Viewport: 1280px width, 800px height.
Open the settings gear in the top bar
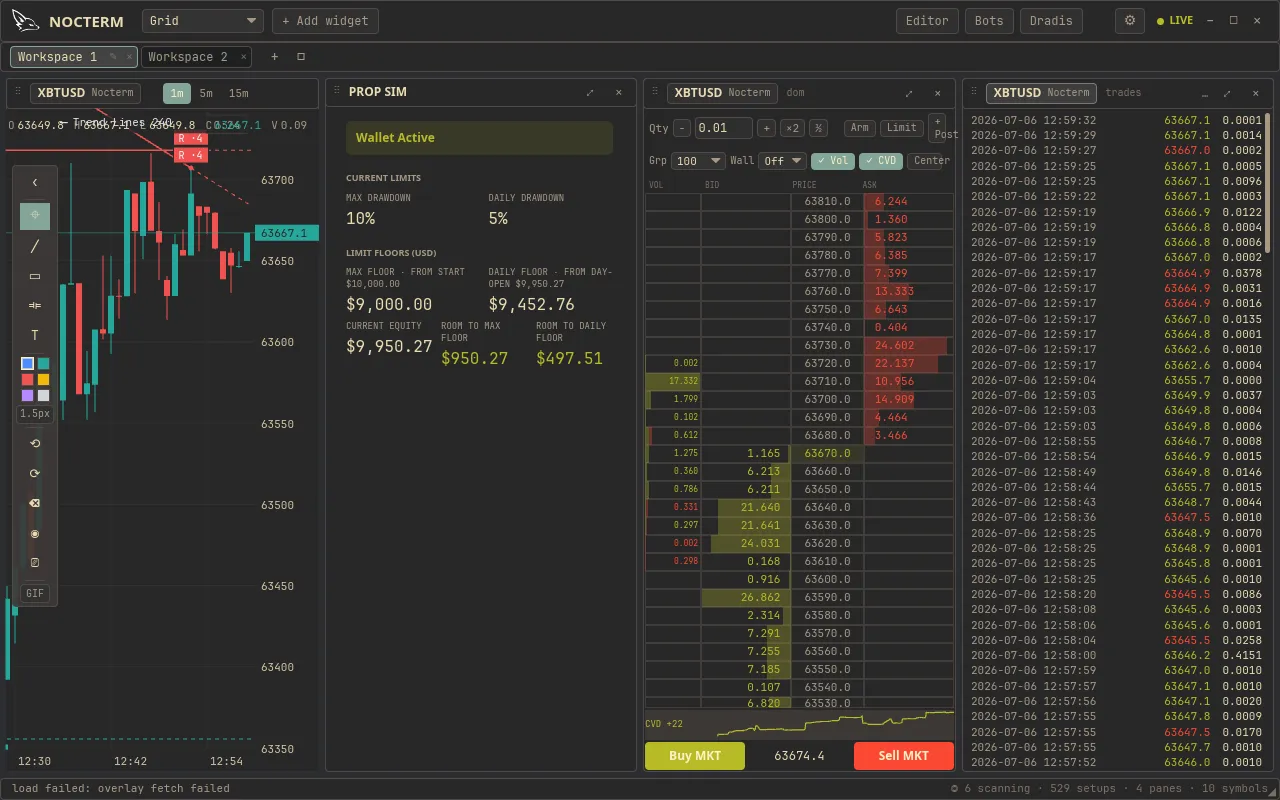1130,20
